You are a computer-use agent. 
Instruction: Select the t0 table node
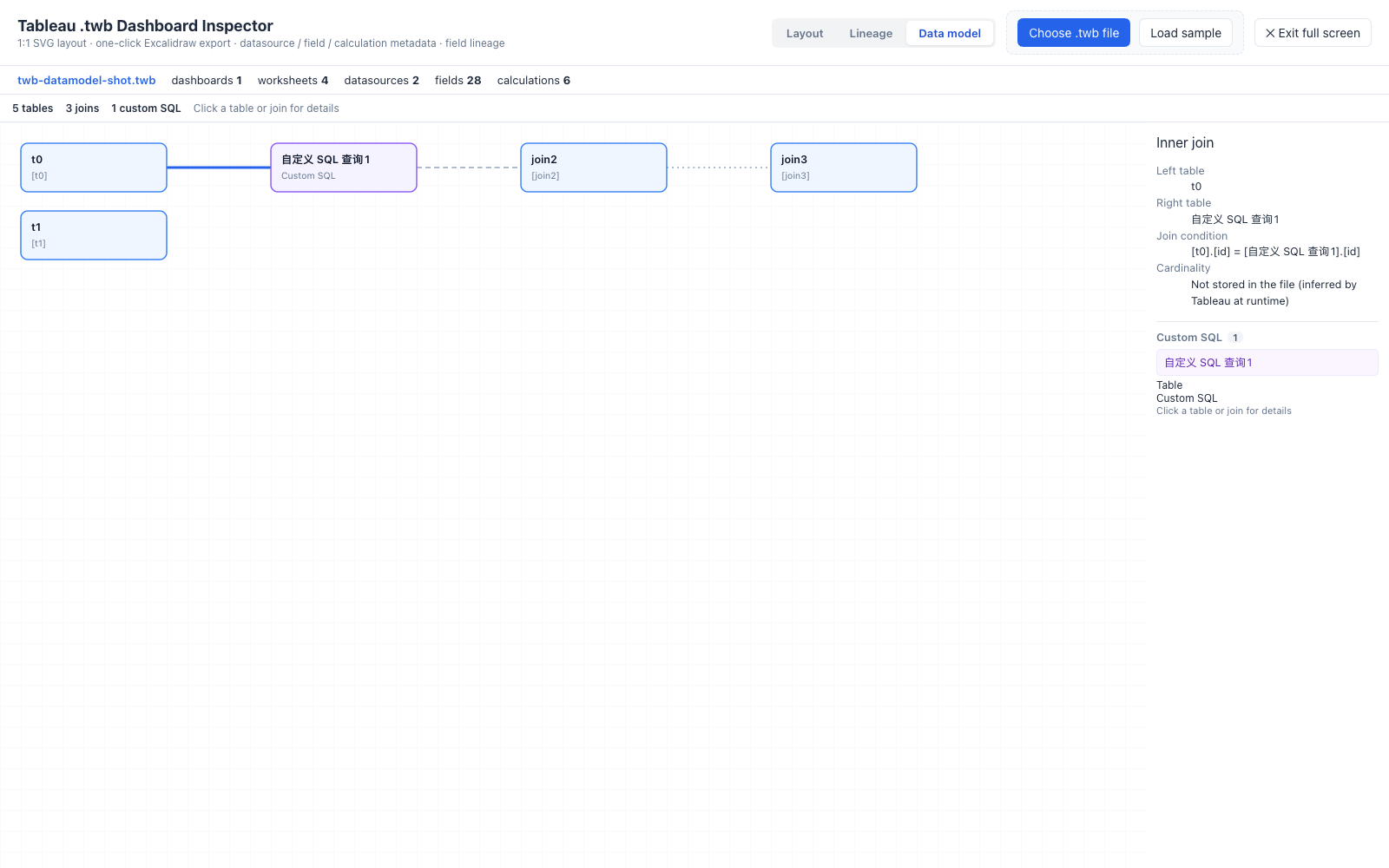[94, 168]
